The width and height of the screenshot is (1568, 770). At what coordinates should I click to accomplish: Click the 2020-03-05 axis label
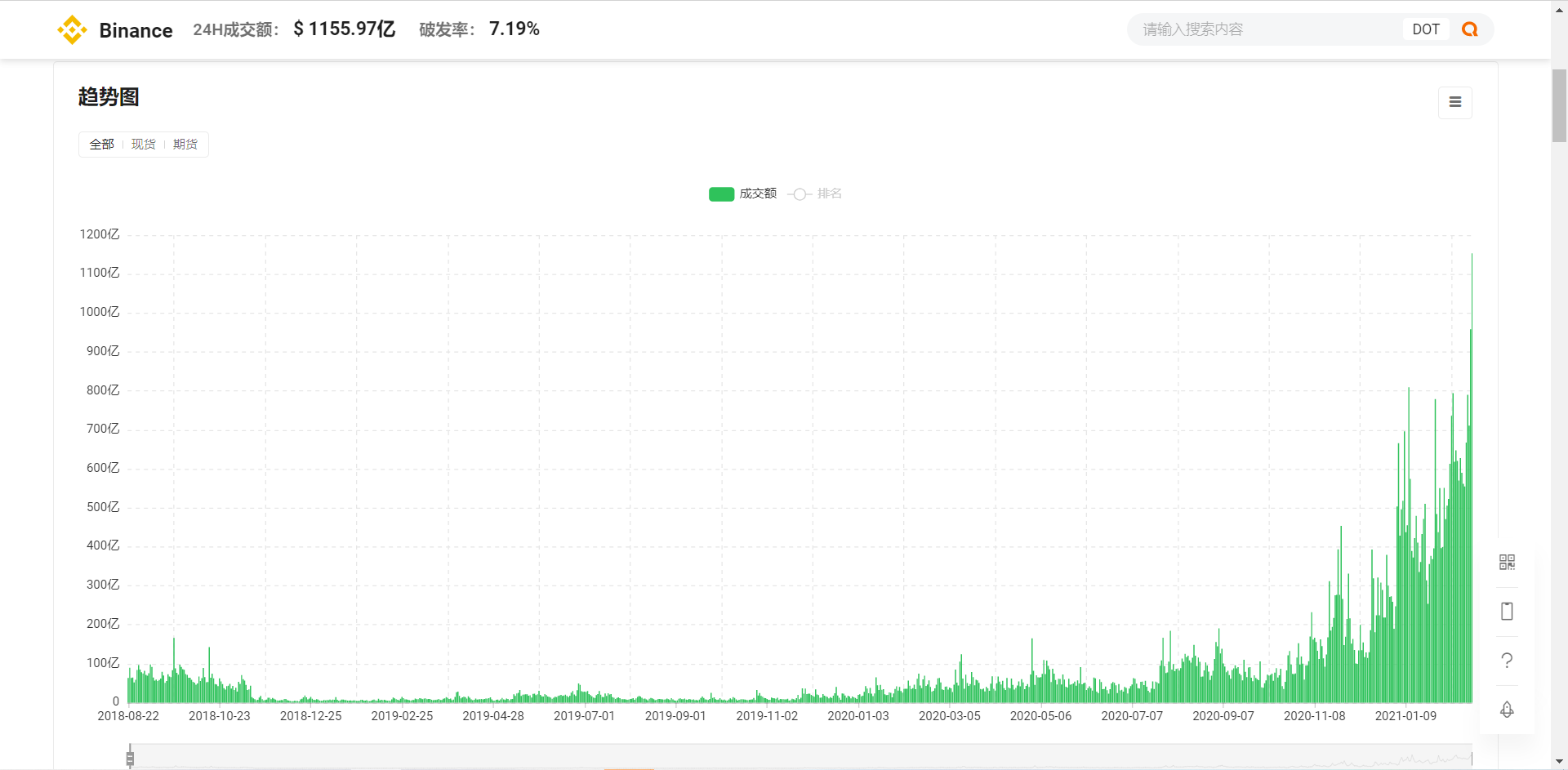point(950,716)
